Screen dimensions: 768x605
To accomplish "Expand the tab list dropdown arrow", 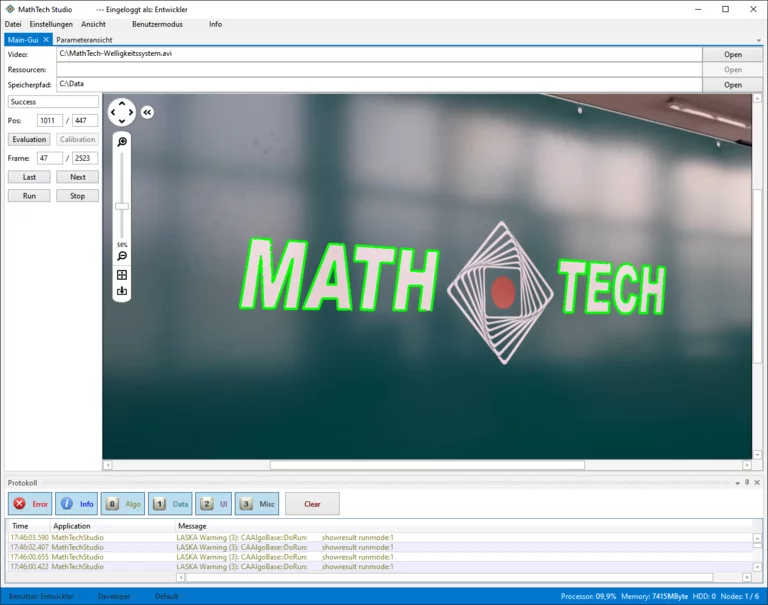I will (759, 40).
